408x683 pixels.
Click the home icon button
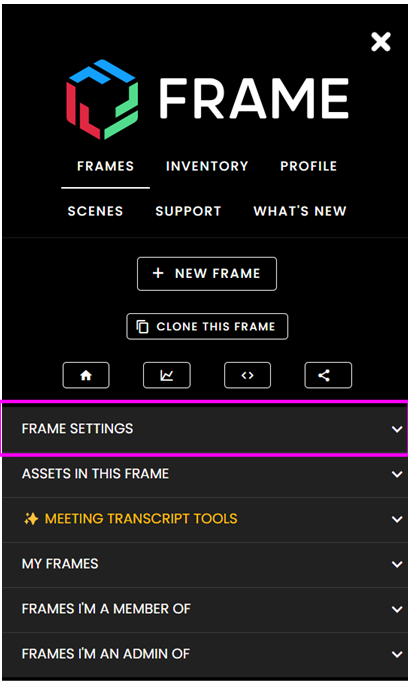tap(86, 375)
